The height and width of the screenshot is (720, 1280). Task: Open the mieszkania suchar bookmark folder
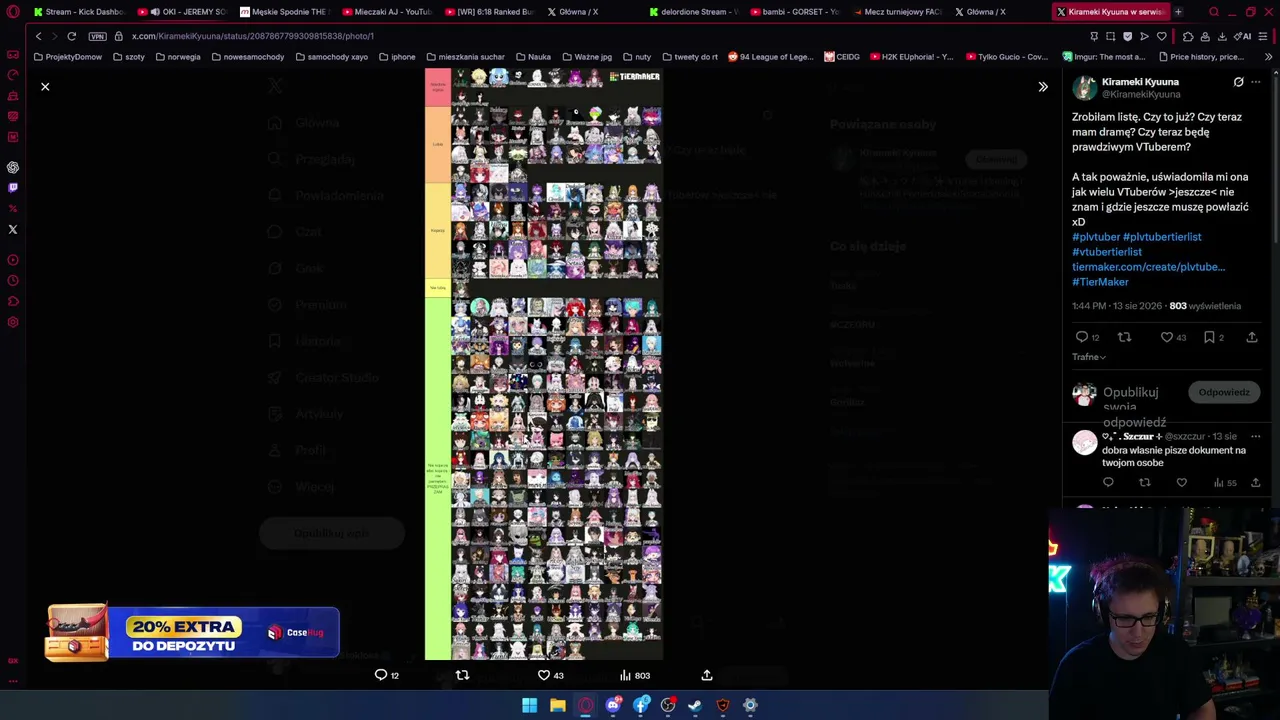[465, 57]
